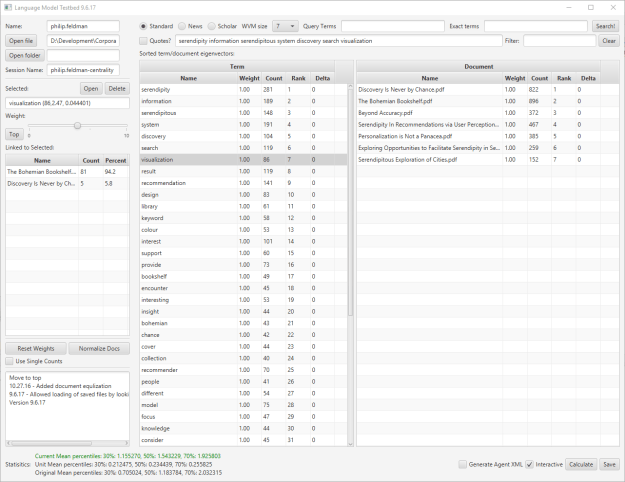Click the Weight slider thumb
The height and width of the screenshot is (482, 625).
pos(76,125)
